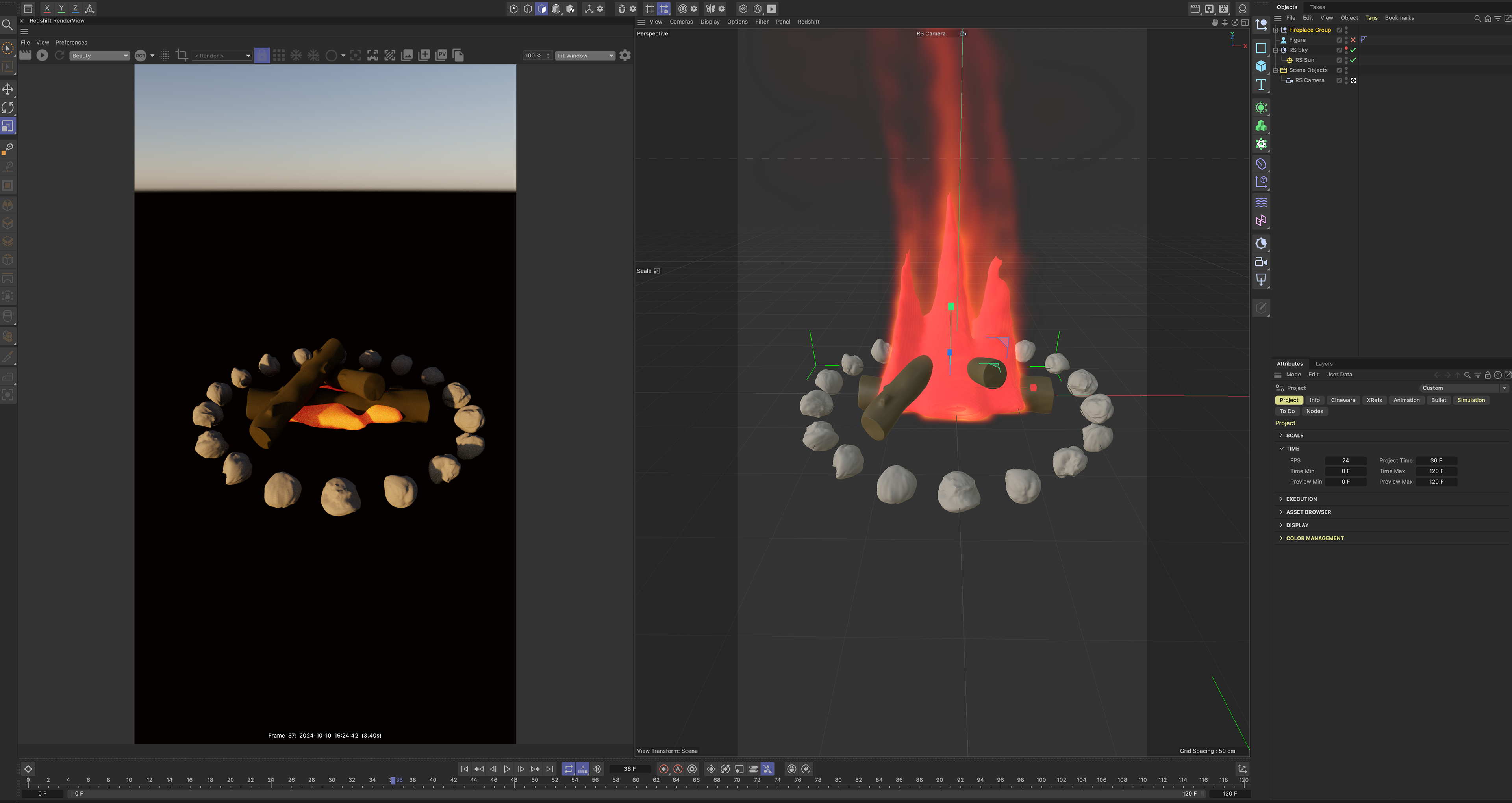1512x803 pixels.
Task: Open the viewport Cameras menu
Action: (x=681, y=22)
